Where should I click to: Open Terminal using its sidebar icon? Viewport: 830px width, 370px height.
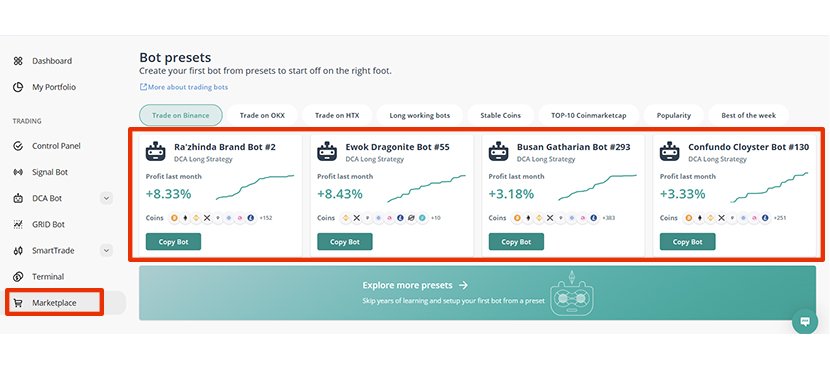click(x=18, y=276)
